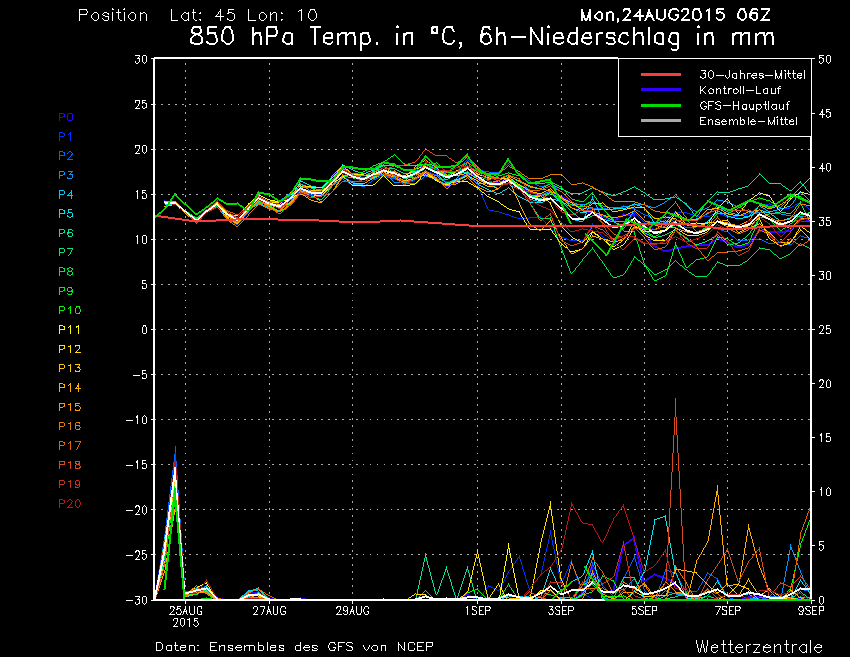Select the P3 member label
This screenshot has height=657, width=850.
(66, 175)
